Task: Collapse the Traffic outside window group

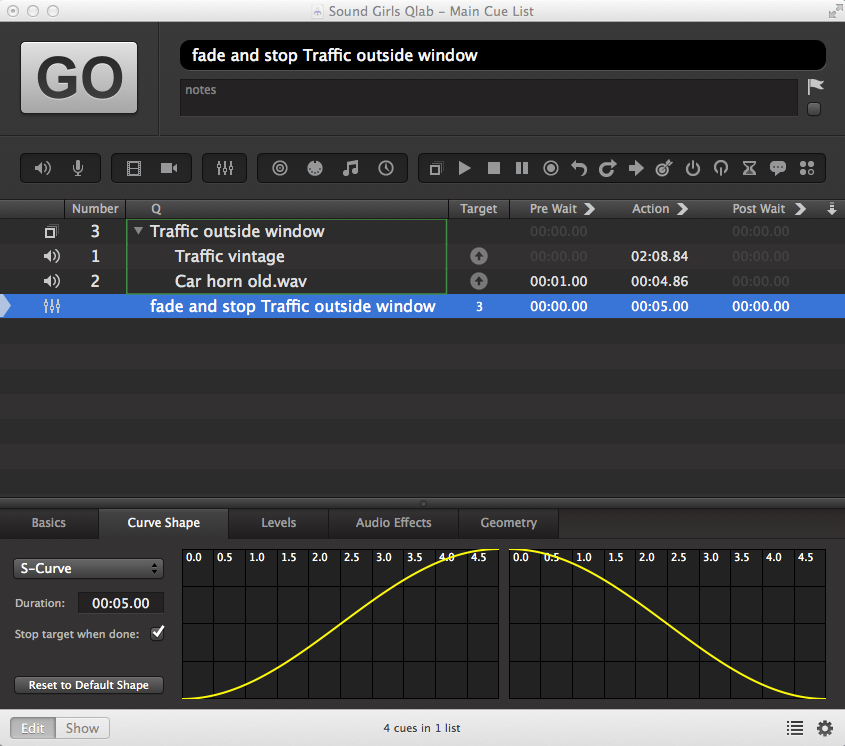Action: (138, 231)
